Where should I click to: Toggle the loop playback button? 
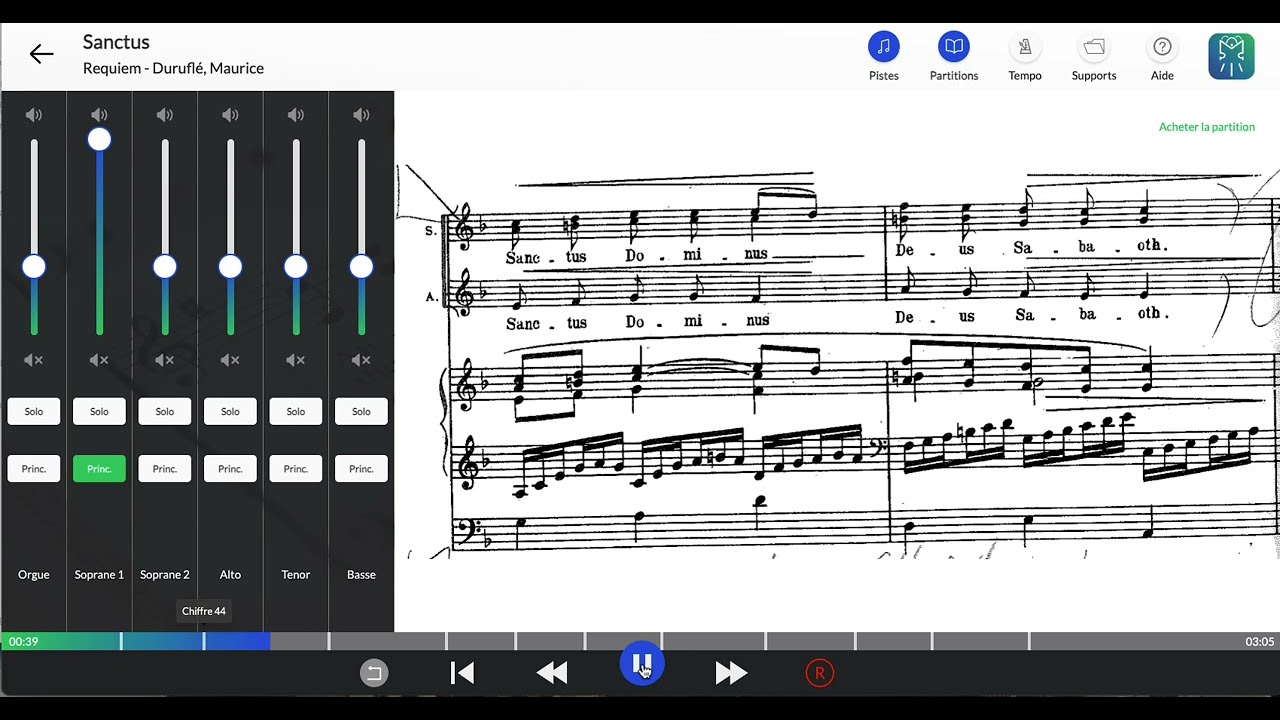pyautogui.click(x=374, y=673)
